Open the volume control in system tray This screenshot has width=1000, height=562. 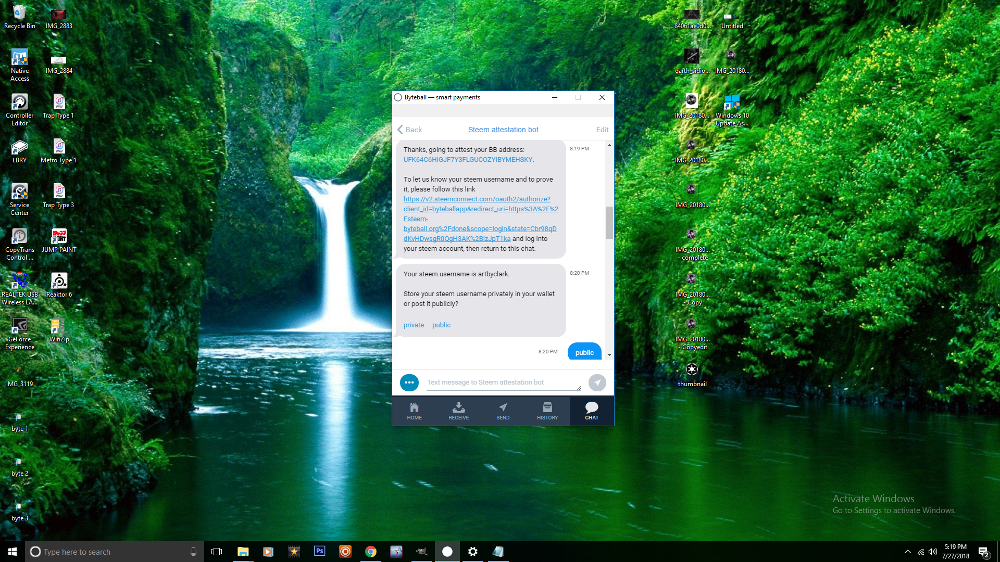[933, 552]
